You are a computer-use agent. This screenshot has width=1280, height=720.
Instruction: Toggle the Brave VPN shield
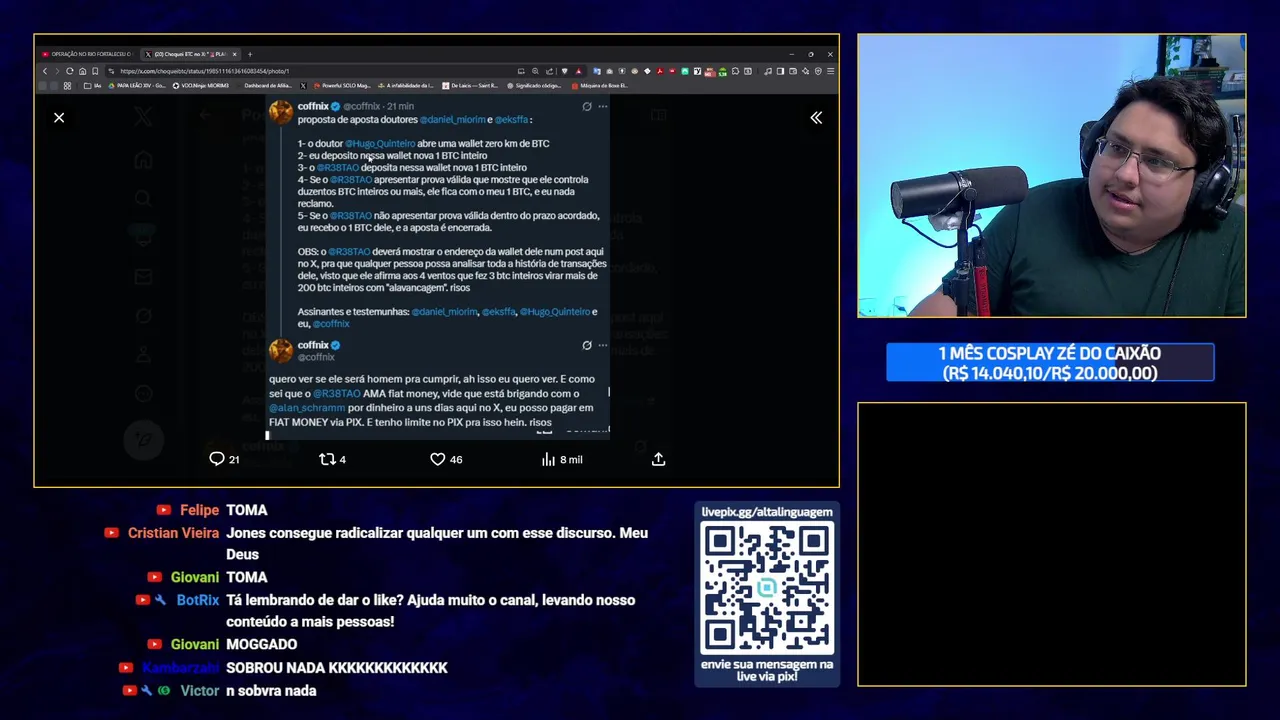pos(818,71)
